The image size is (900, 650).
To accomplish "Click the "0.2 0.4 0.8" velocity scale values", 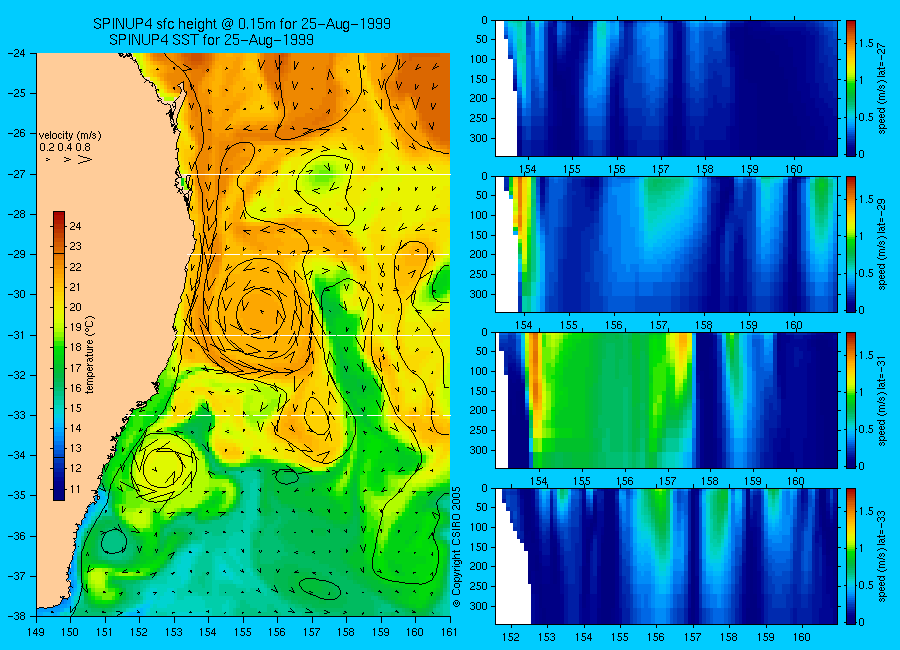I will [65, 147].
